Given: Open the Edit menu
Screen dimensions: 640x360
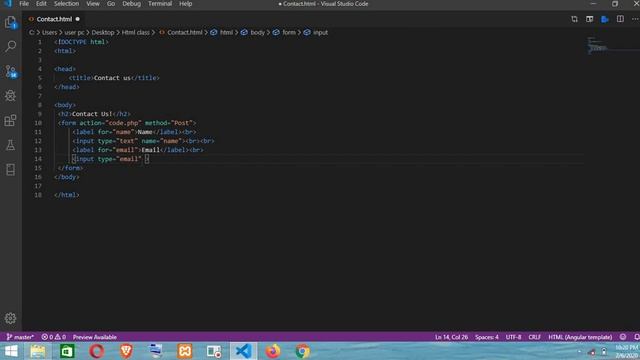Looking at the screenshot, I should tap(41, 4).
